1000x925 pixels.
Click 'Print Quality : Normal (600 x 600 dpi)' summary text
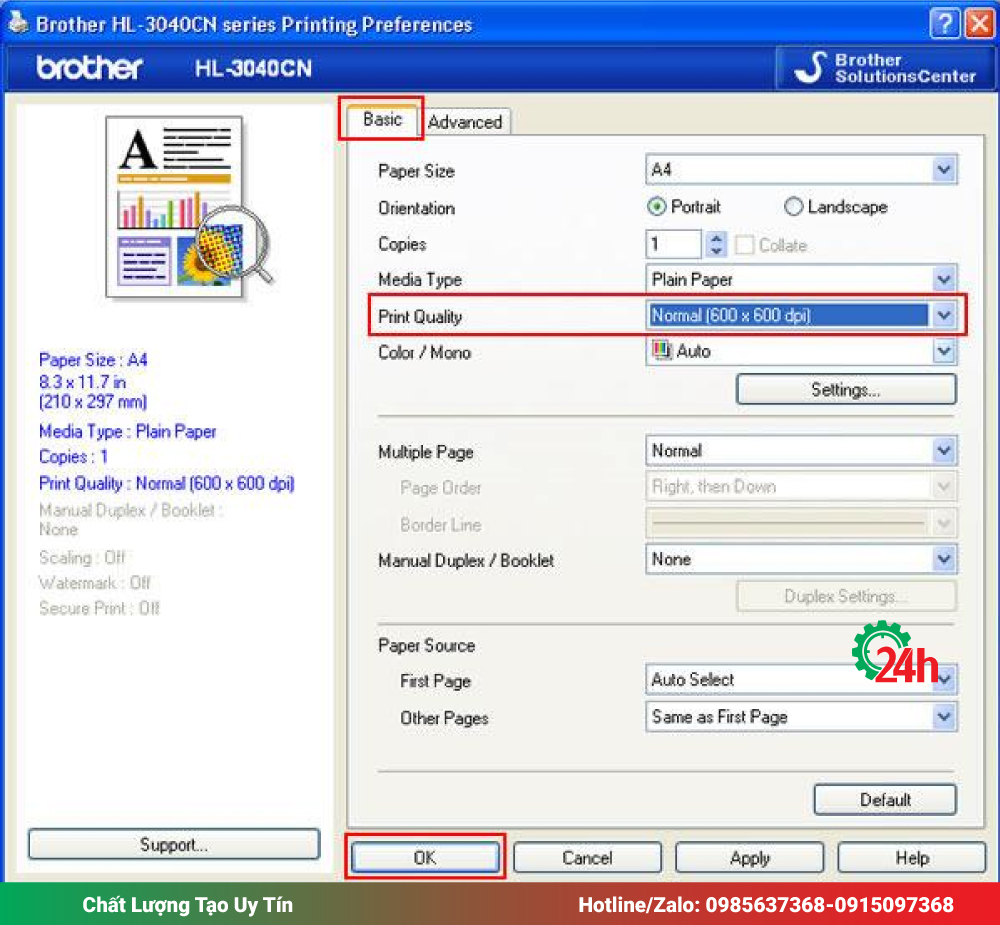(166, 484)
